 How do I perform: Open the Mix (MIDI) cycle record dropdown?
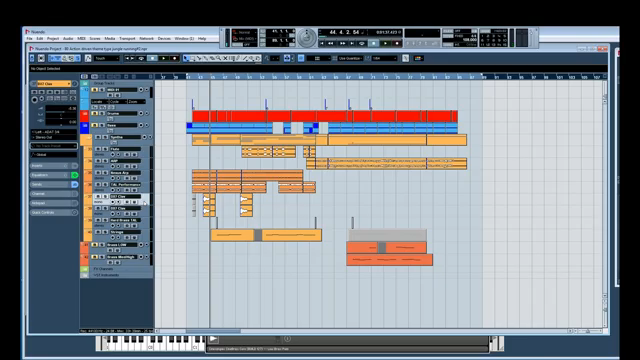pyautogui.click(x=245, y=38)
